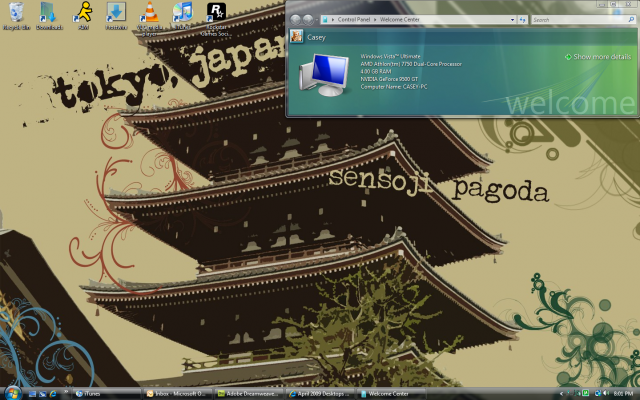This screenshot has height=400, width=640.
Task: Click Show Desktop quick launch icon
Action: tap(32, 394)
